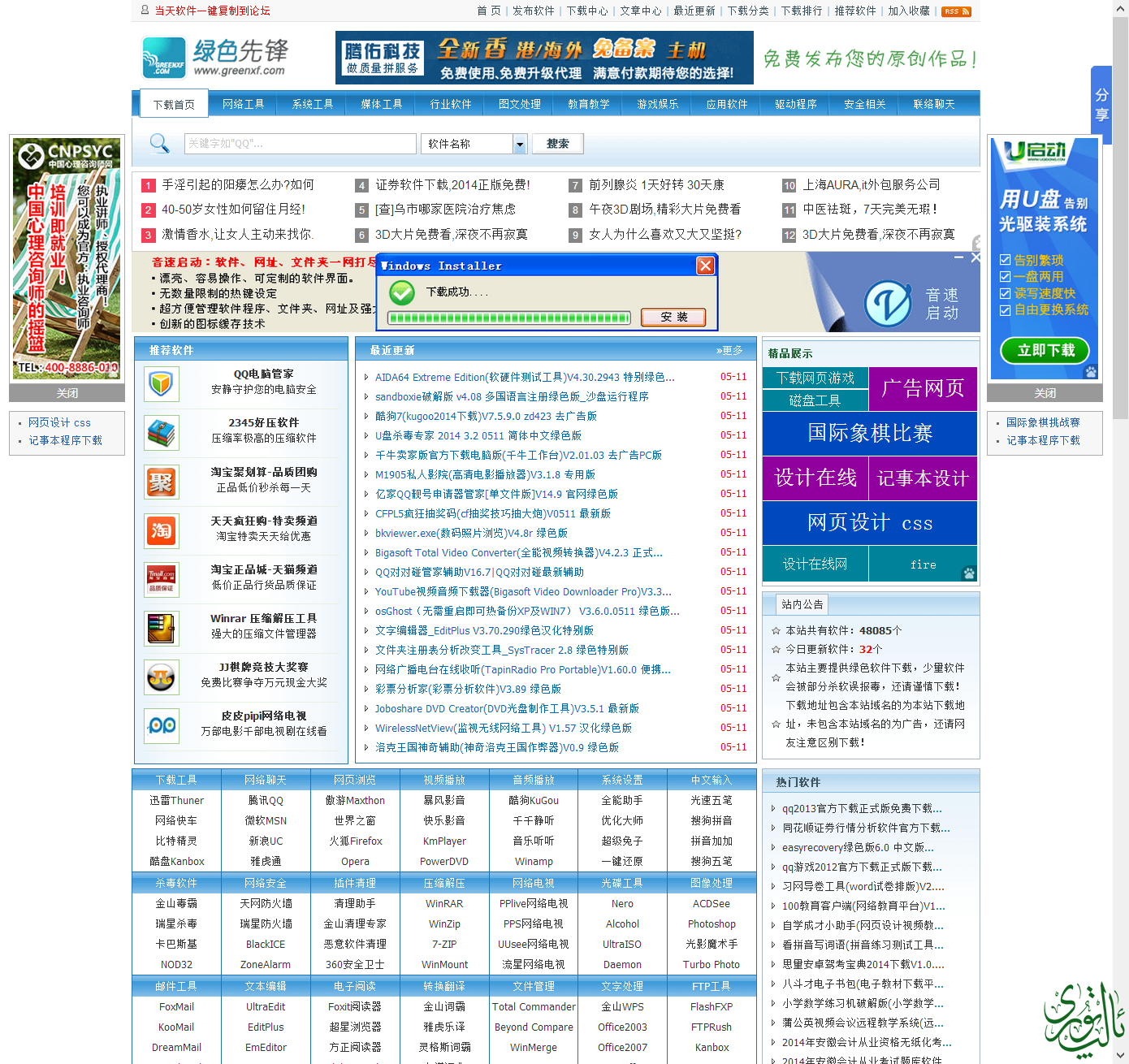Screen dimensions: 1129x1064
Task: Open 酷狗7(kugoo2014下载) entry
Action: click(486, 416)
